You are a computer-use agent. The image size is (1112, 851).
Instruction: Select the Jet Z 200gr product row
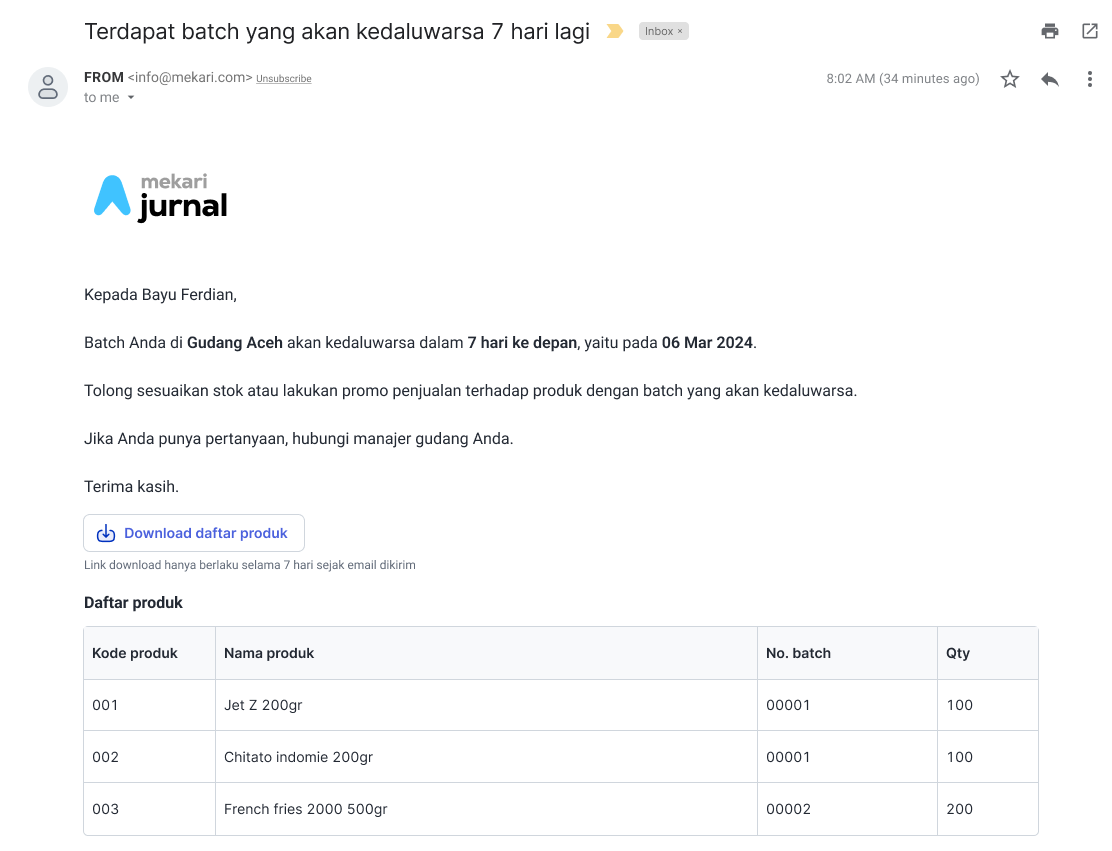pyautogui.click(x=263, y=705)
